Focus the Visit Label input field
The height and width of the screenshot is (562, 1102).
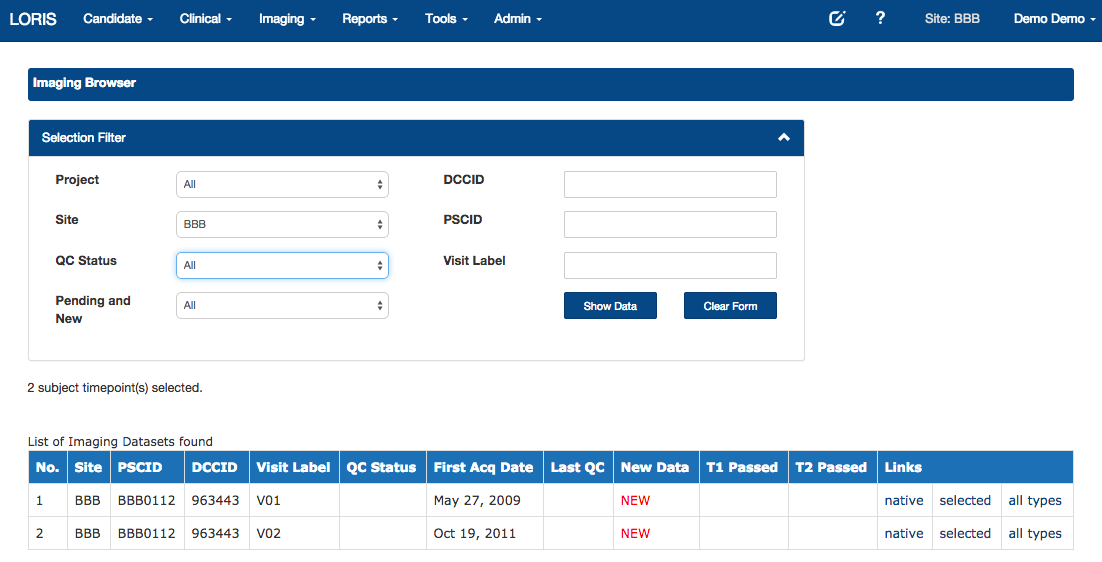[x=670, y=265]
